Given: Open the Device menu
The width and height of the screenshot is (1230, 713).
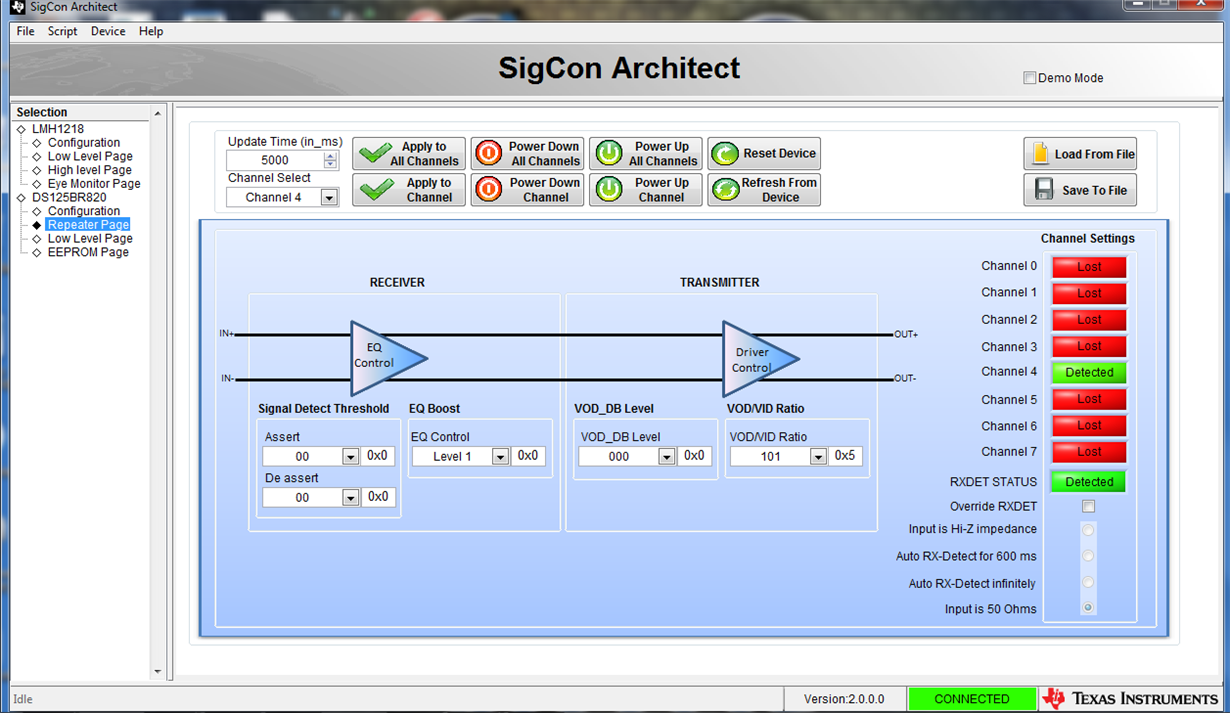Looking at the screenshot, I should (108, 31).
